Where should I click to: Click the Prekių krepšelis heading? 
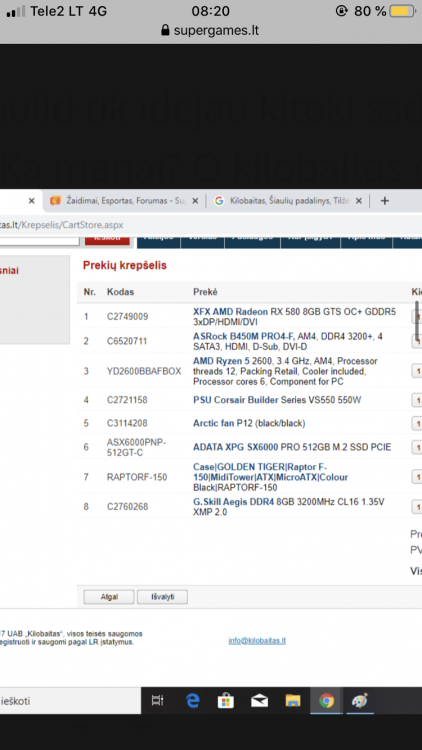124,265
